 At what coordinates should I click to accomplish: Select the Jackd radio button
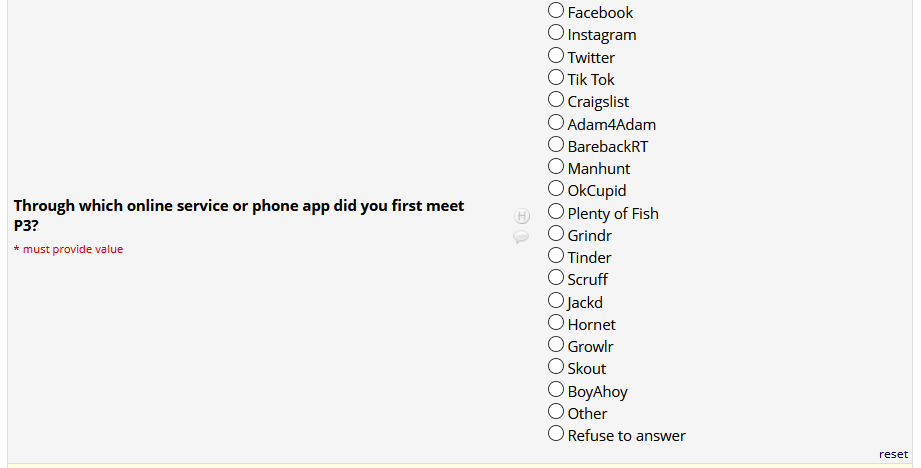point(556,300)
